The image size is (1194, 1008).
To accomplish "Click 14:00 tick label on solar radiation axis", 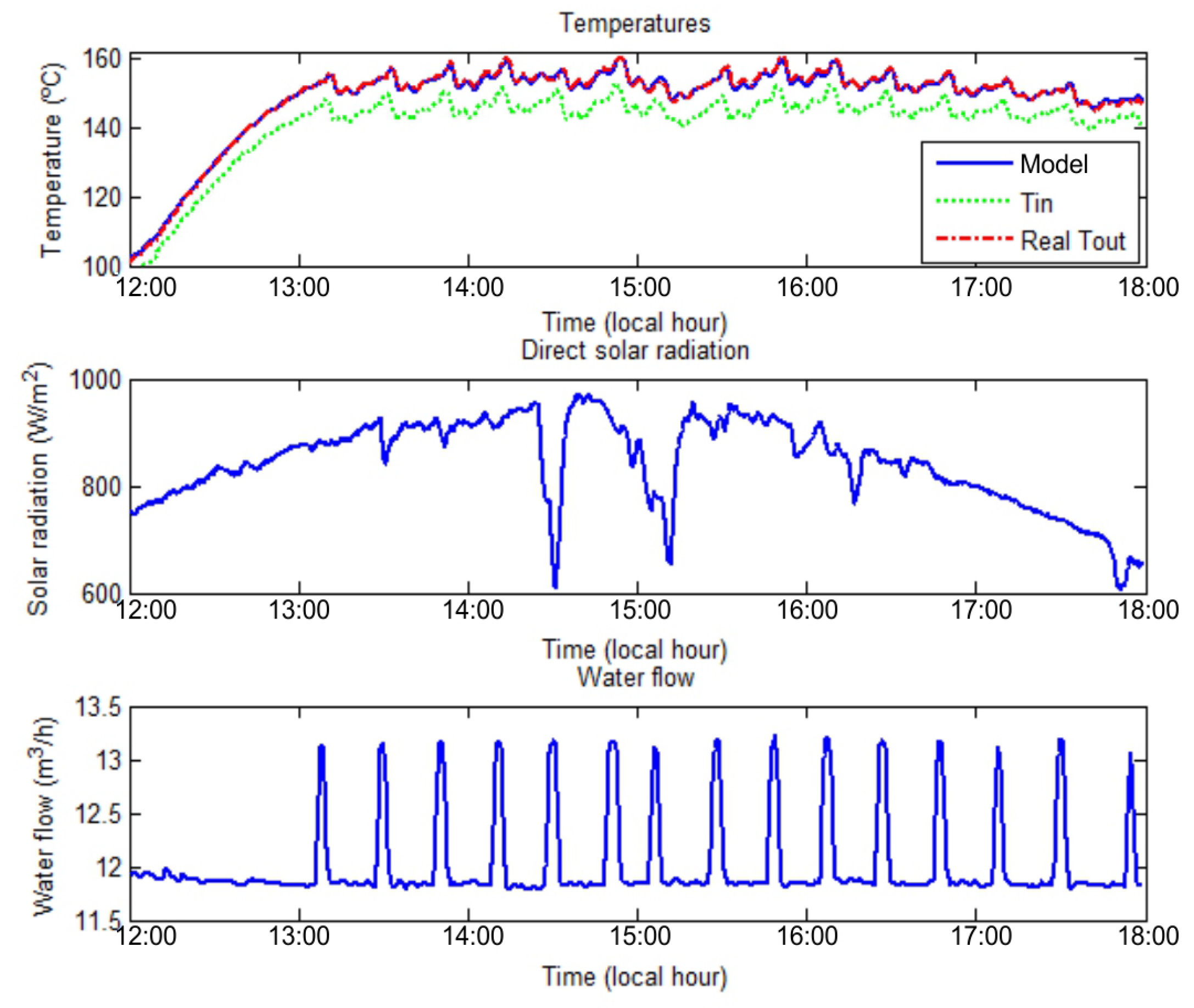I will coord(473,610).
